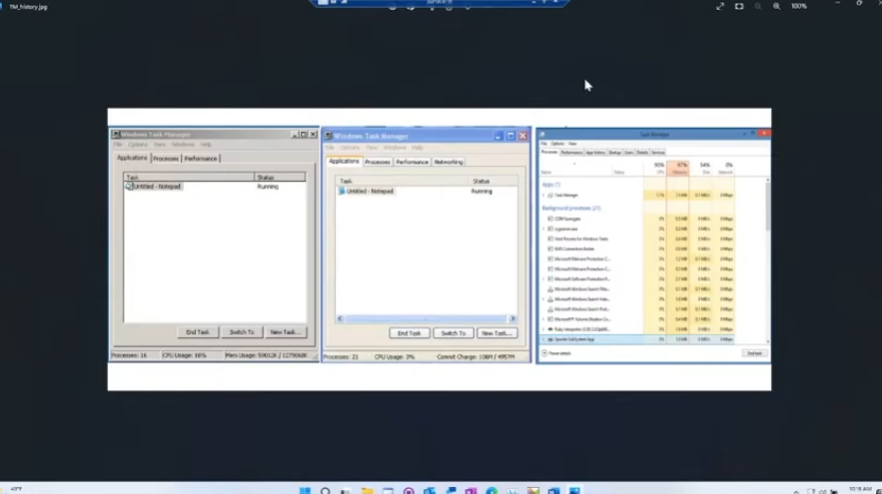The height and width of the screenshot is (494, 882).
Task: Expand the Task Manager app row
Action: [543, 195]
